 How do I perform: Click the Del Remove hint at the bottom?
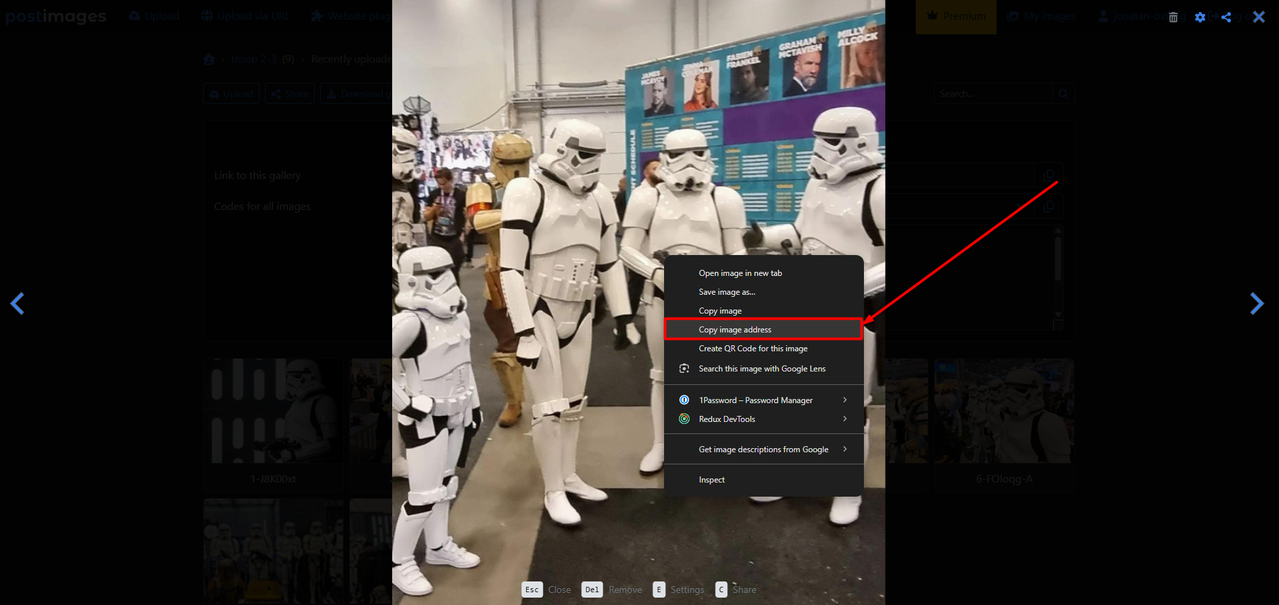tap(612, 589)
